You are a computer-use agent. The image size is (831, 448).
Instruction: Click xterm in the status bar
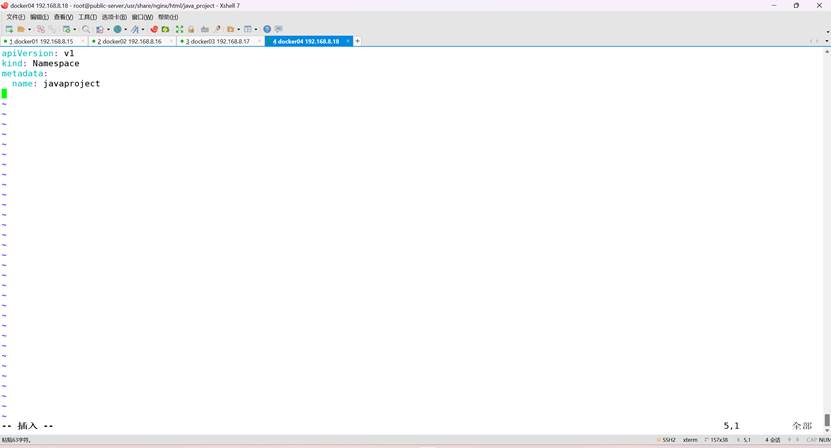[690, 440]
